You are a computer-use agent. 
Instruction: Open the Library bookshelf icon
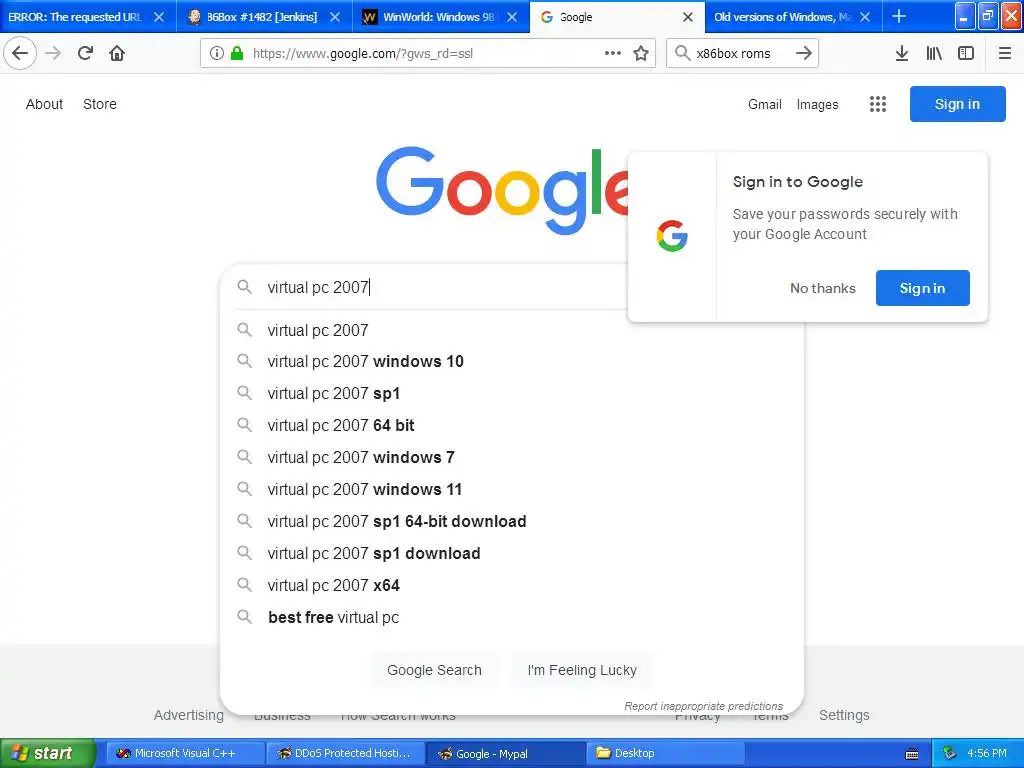[x=934, y=54]
